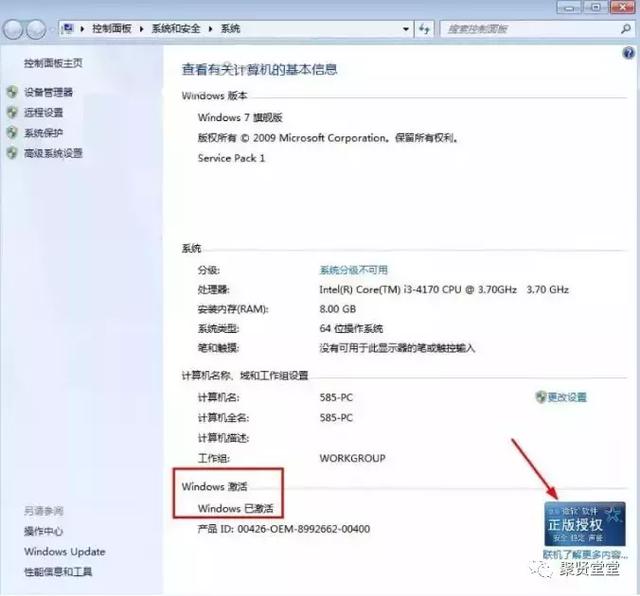Open the 系统保护 sidebar link
This screenshot has height=596, width=640.
(x=43, y=133)
